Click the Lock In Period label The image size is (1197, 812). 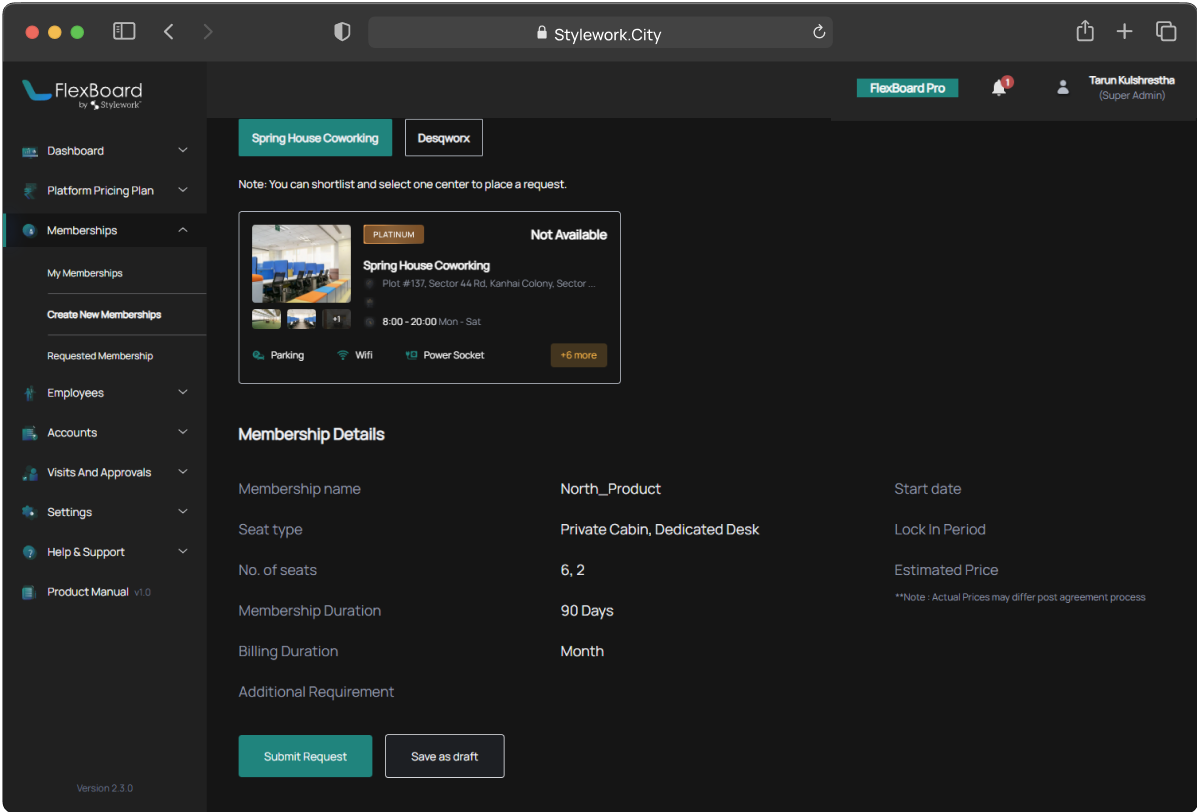[x=940, y=530]
